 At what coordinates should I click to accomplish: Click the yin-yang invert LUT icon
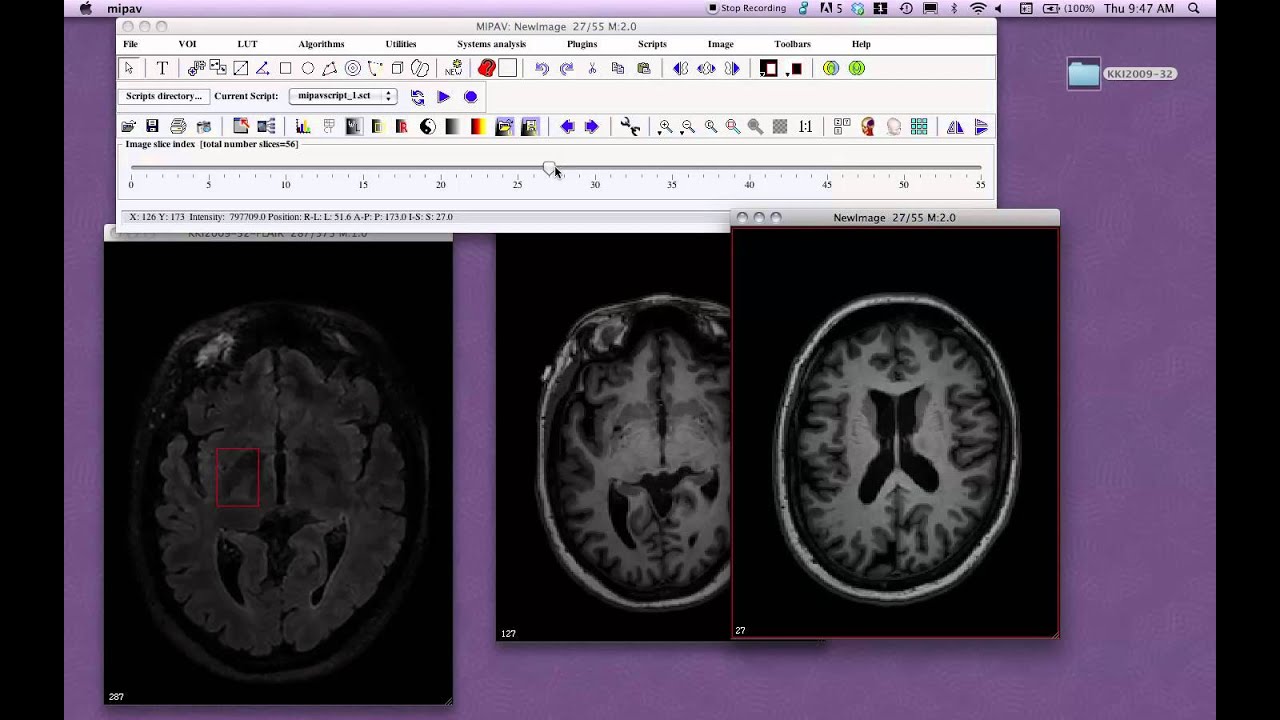(427, 126)
